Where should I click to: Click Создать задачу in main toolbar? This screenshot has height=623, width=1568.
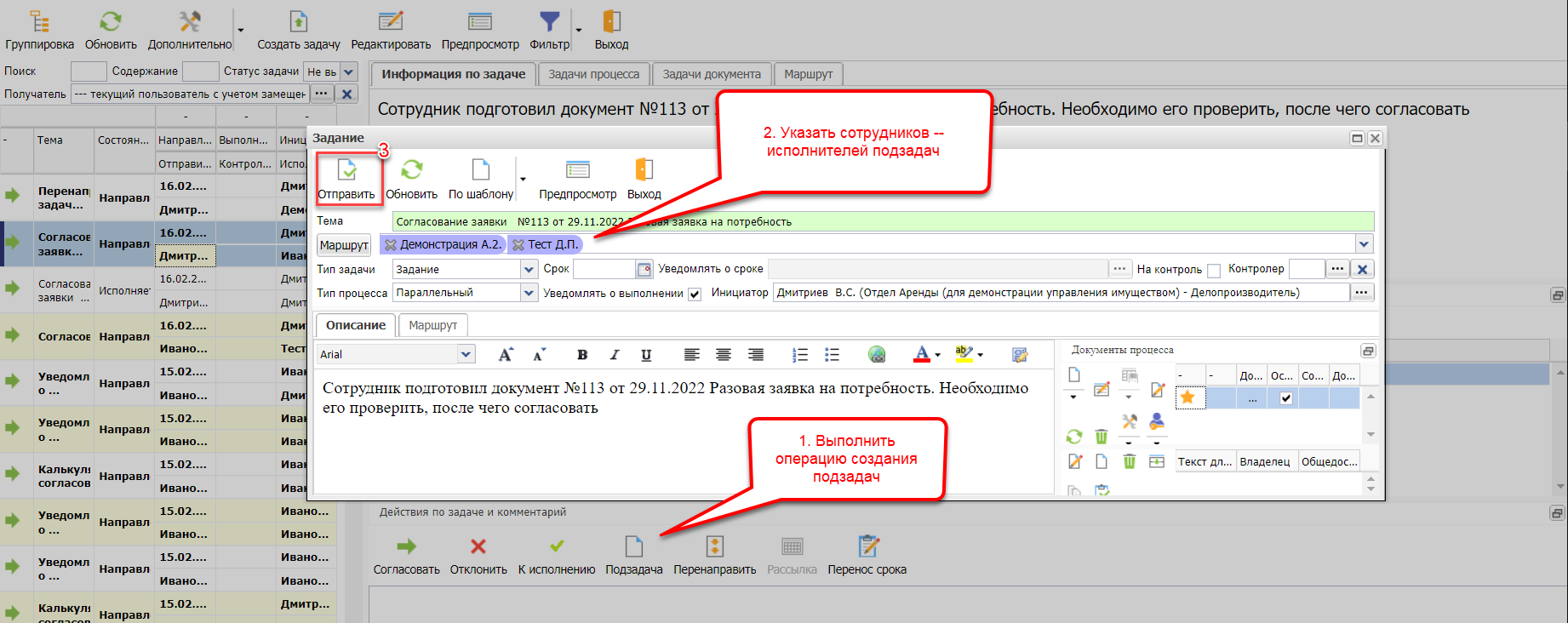click(x=298, y=22)
